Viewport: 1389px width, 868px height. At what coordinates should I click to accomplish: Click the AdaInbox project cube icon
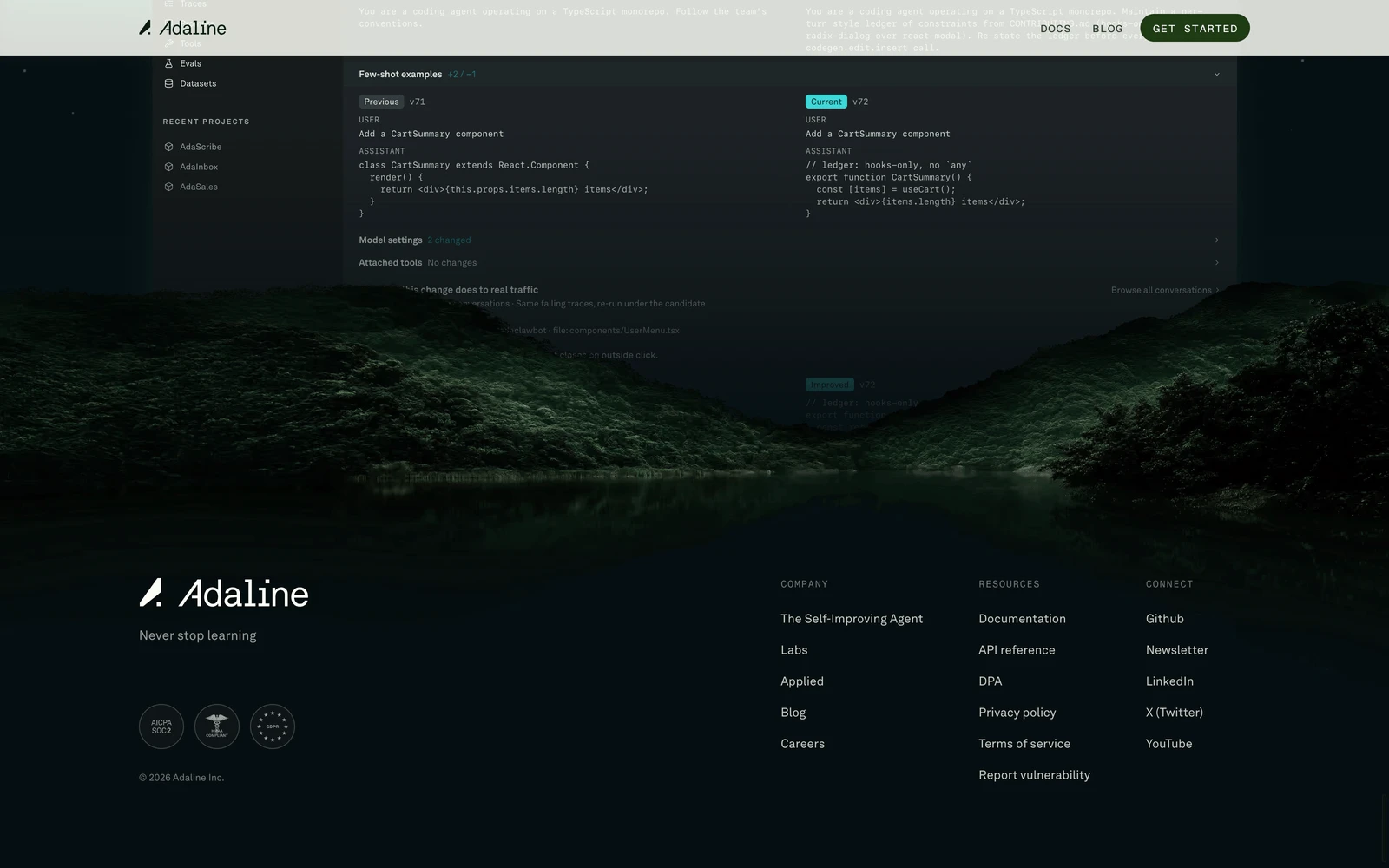point(168,167)
